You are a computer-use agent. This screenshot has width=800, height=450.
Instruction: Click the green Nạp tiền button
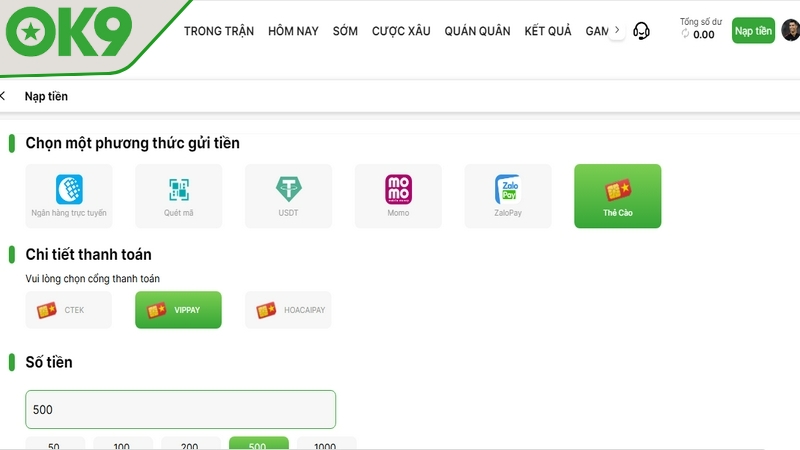tap(753, 31)
